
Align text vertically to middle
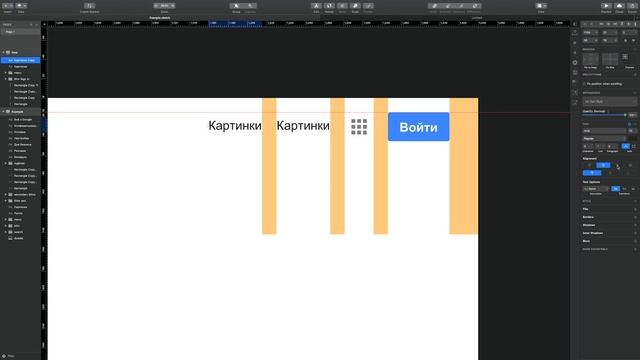click(610, 173)
